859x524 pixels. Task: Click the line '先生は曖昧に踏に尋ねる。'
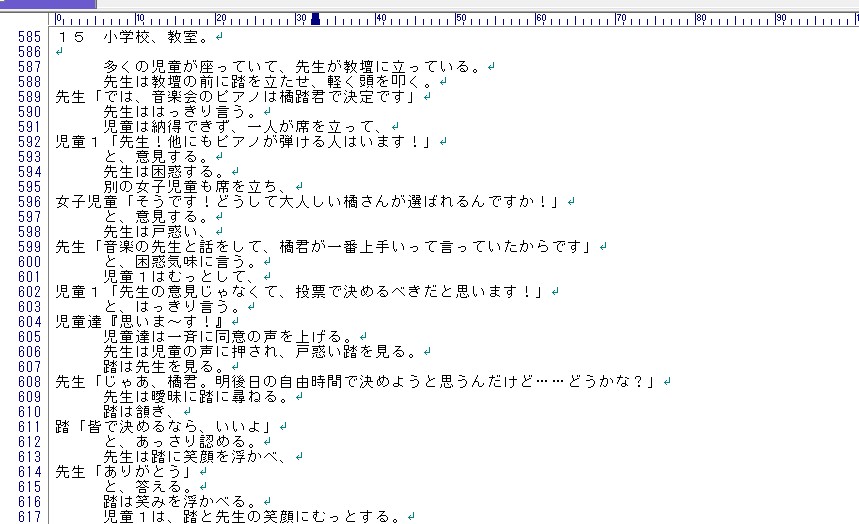tap(196, 397)
